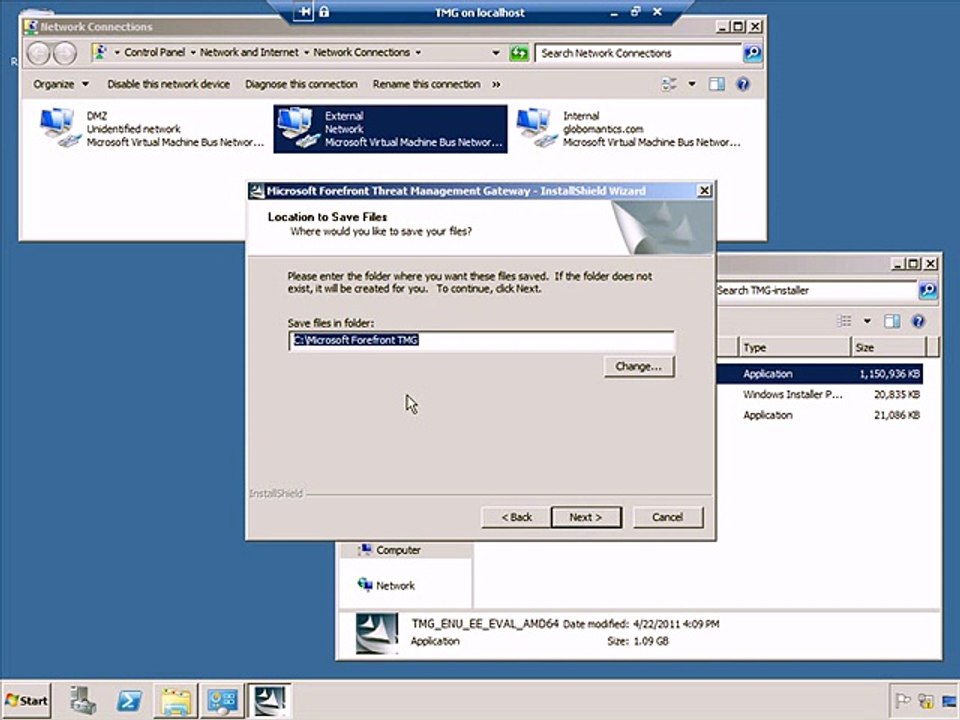Open Server Manager from the taskbar
Image resolution: width=960 pixels, height=720 pixels.
pyautogui.click(x=83, y=700)
